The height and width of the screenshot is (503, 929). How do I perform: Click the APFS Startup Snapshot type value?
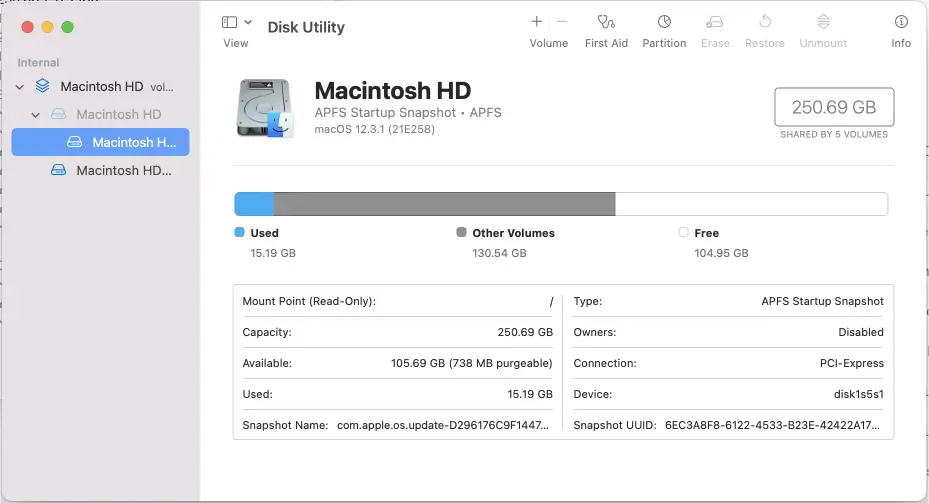[x=822, y=301]
